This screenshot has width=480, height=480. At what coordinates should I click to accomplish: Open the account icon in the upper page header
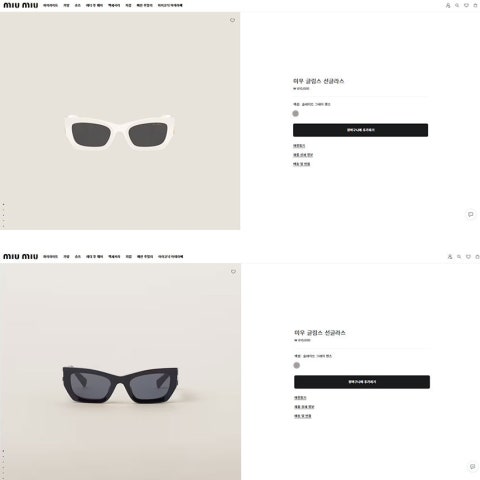[x=448, y=5]
